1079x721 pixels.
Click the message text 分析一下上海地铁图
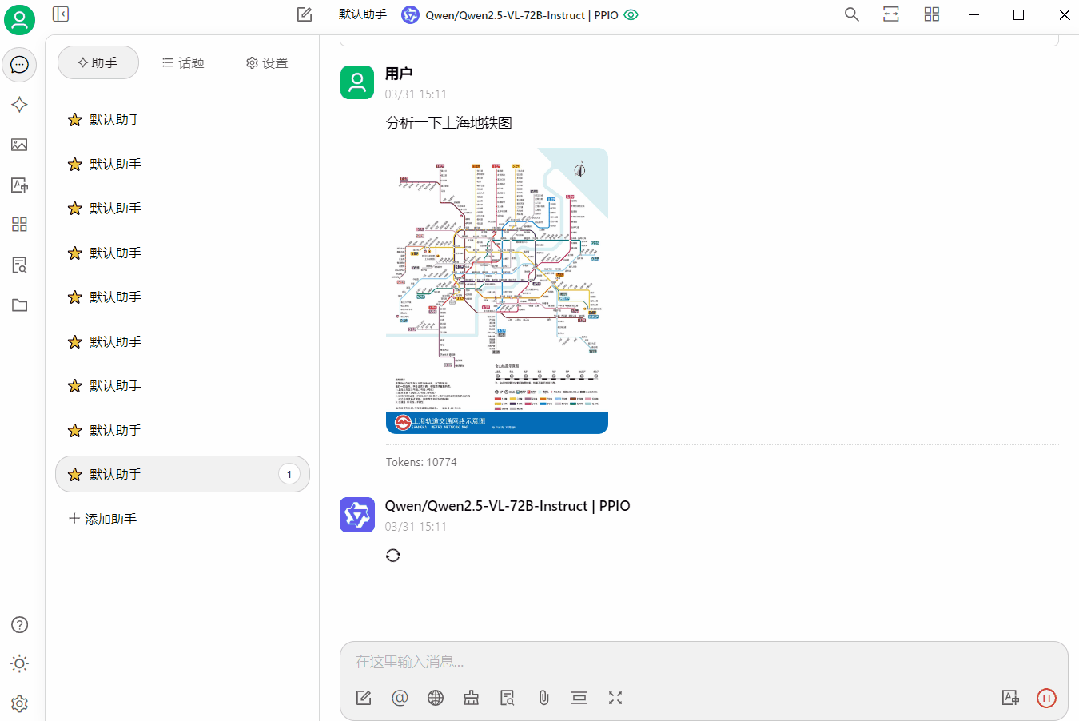coord(449,123)
